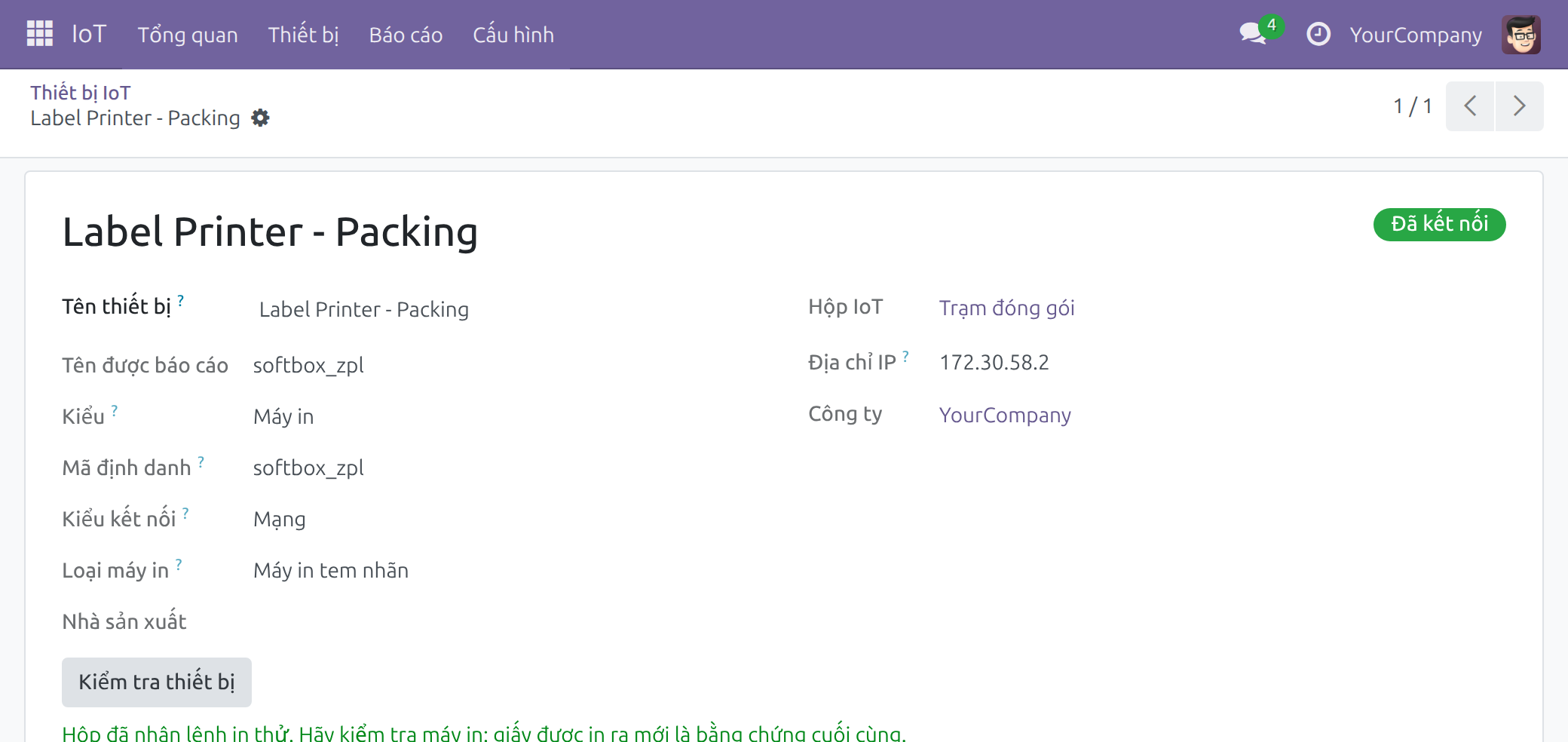The image size is (1568, 742).
Task: Click the Kiểm tra thiết bị button
Action: tap(157, 682)
